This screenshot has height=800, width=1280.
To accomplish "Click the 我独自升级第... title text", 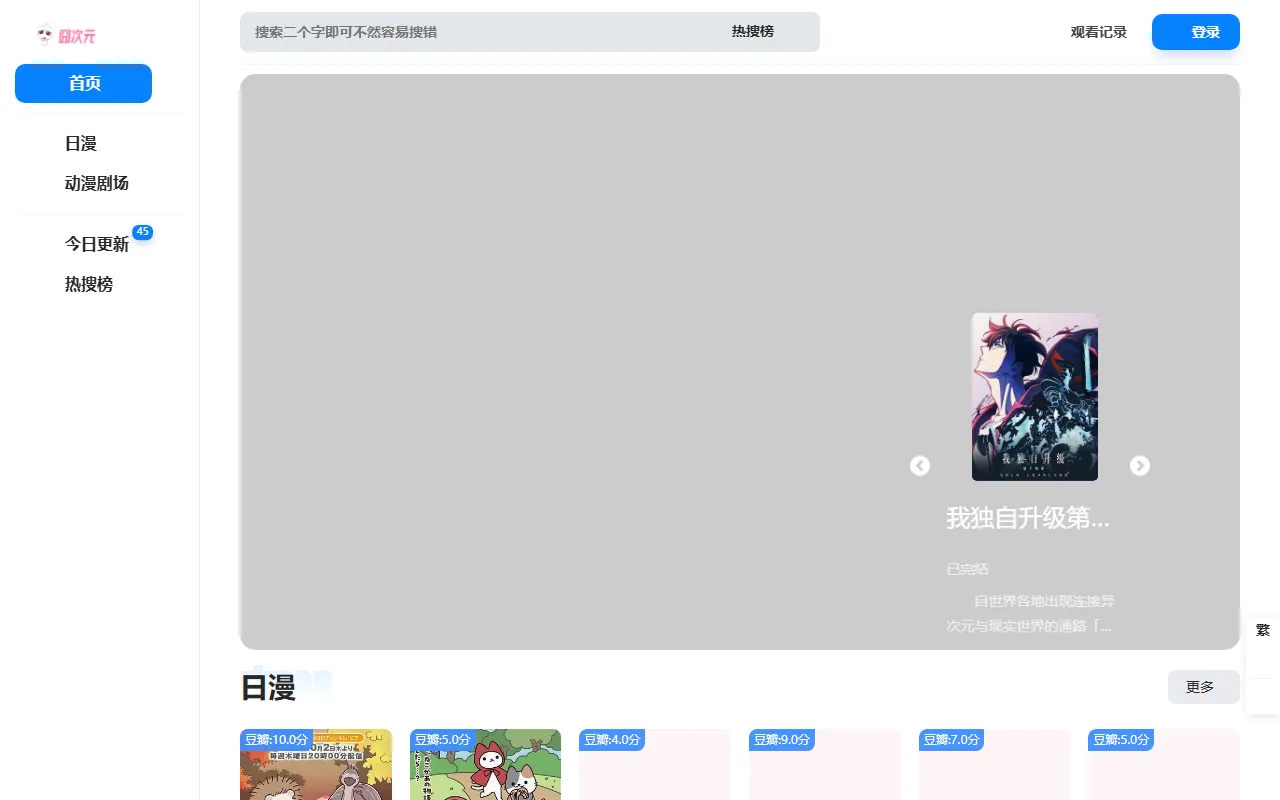I will click(x=1028, y=519).
